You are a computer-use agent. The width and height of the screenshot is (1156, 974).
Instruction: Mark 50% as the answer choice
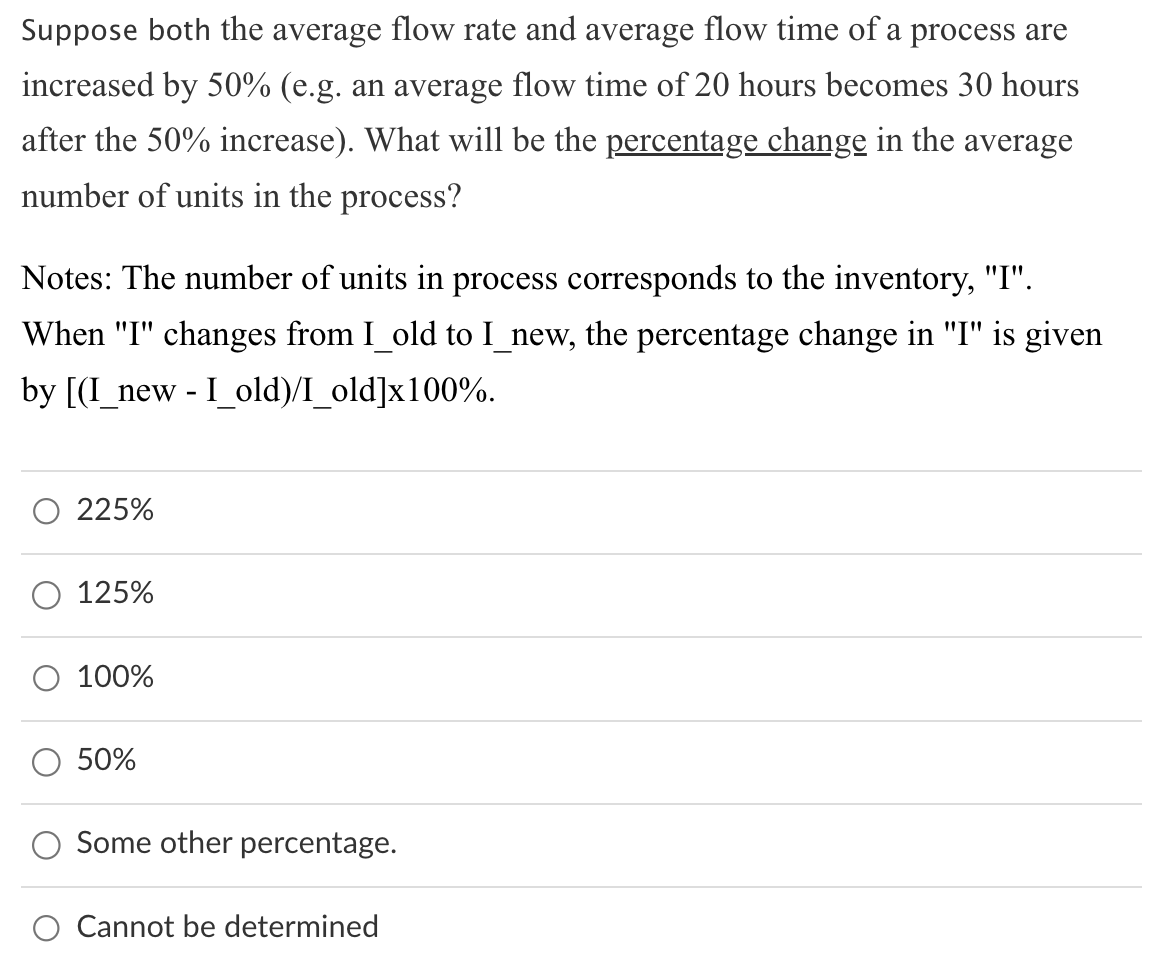coord(45,762)
